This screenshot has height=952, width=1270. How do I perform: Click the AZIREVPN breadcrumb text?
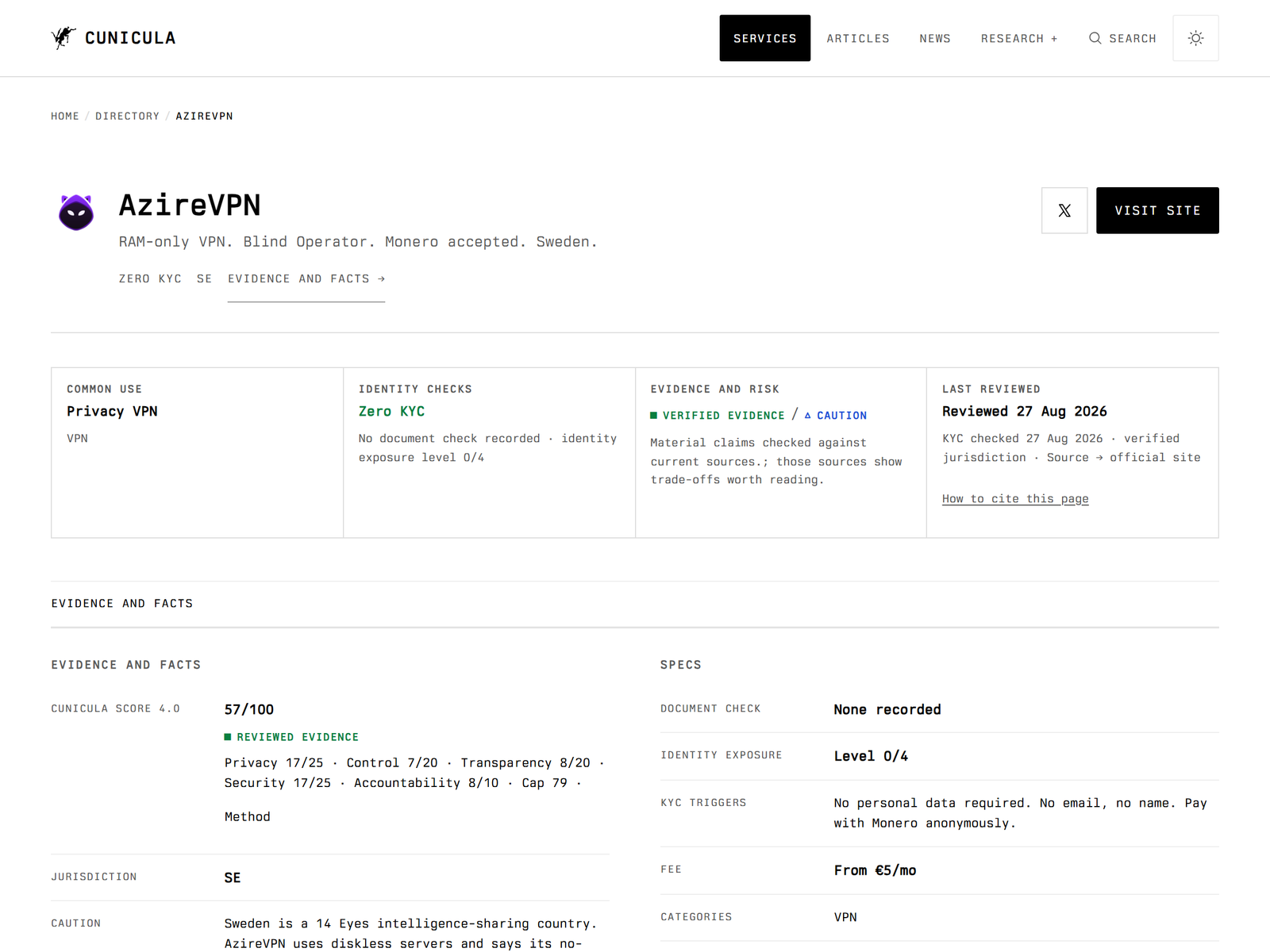[204, 116]
